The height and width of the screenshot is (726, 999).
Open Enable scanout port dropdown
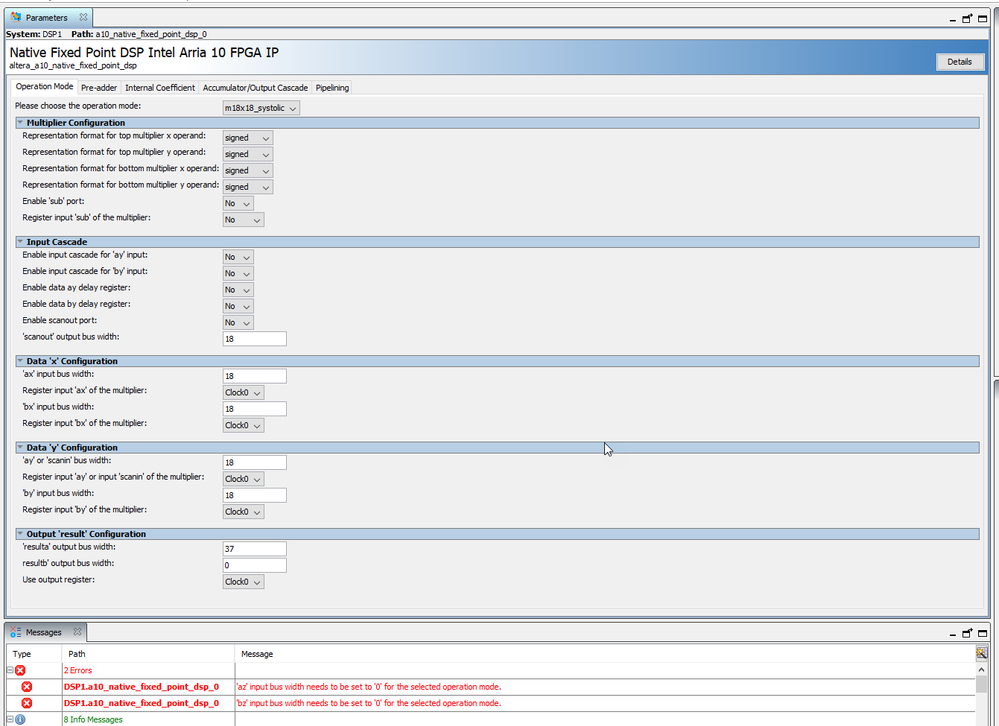(238, 323)
